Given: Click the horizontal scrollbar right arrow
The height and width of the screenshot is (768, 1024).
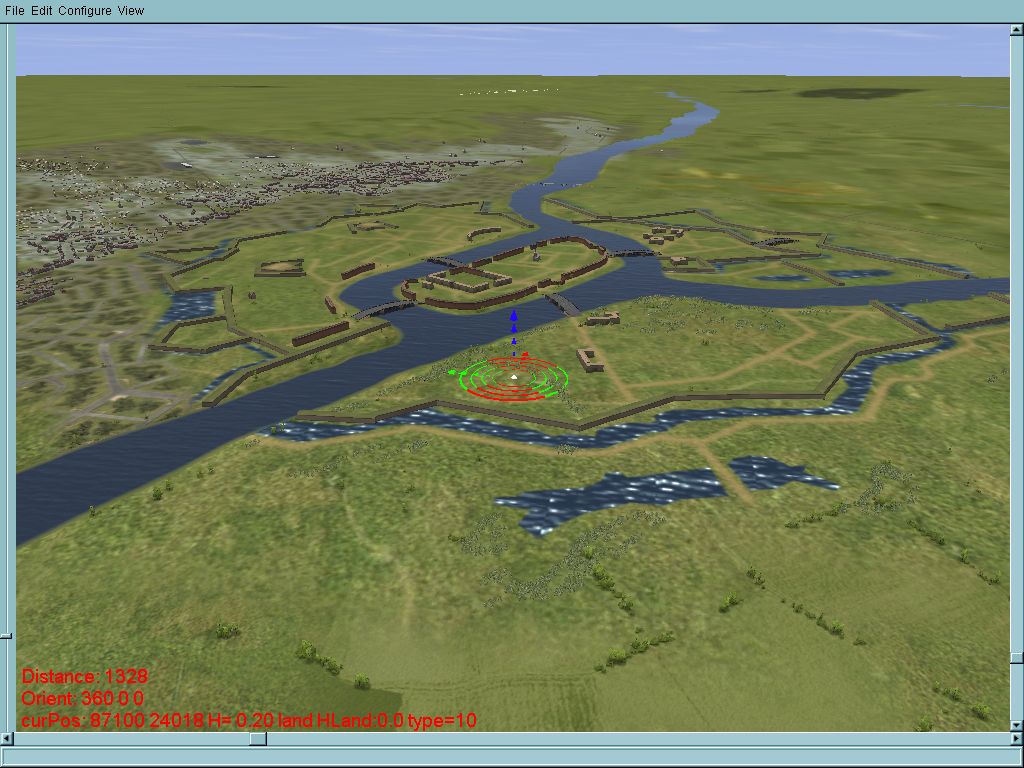Looking at the screenshot, I should click(x=1016, y=739).
